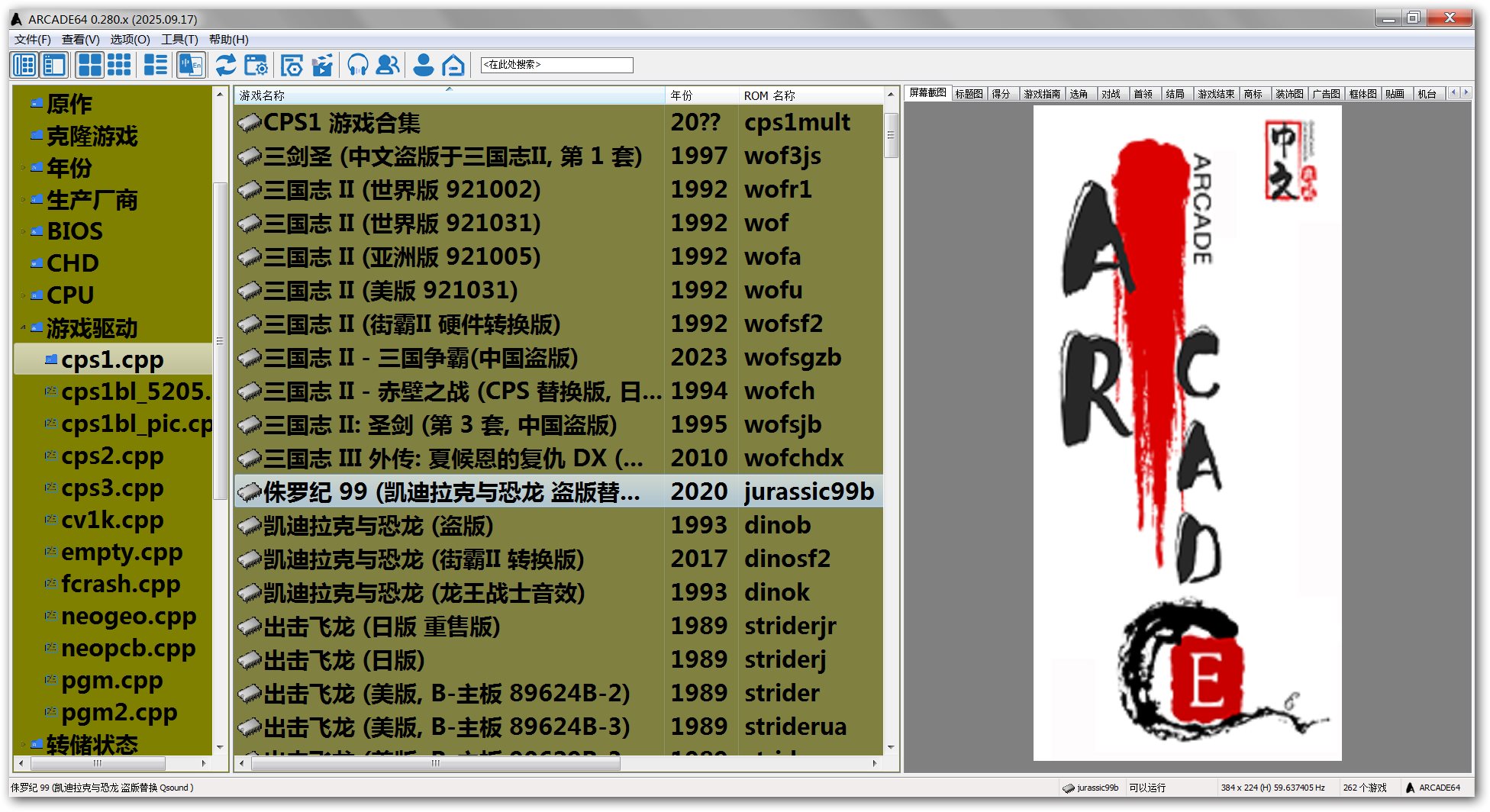
Task: Sort list by ROM 名称 column header
Action: click(769, 95)
